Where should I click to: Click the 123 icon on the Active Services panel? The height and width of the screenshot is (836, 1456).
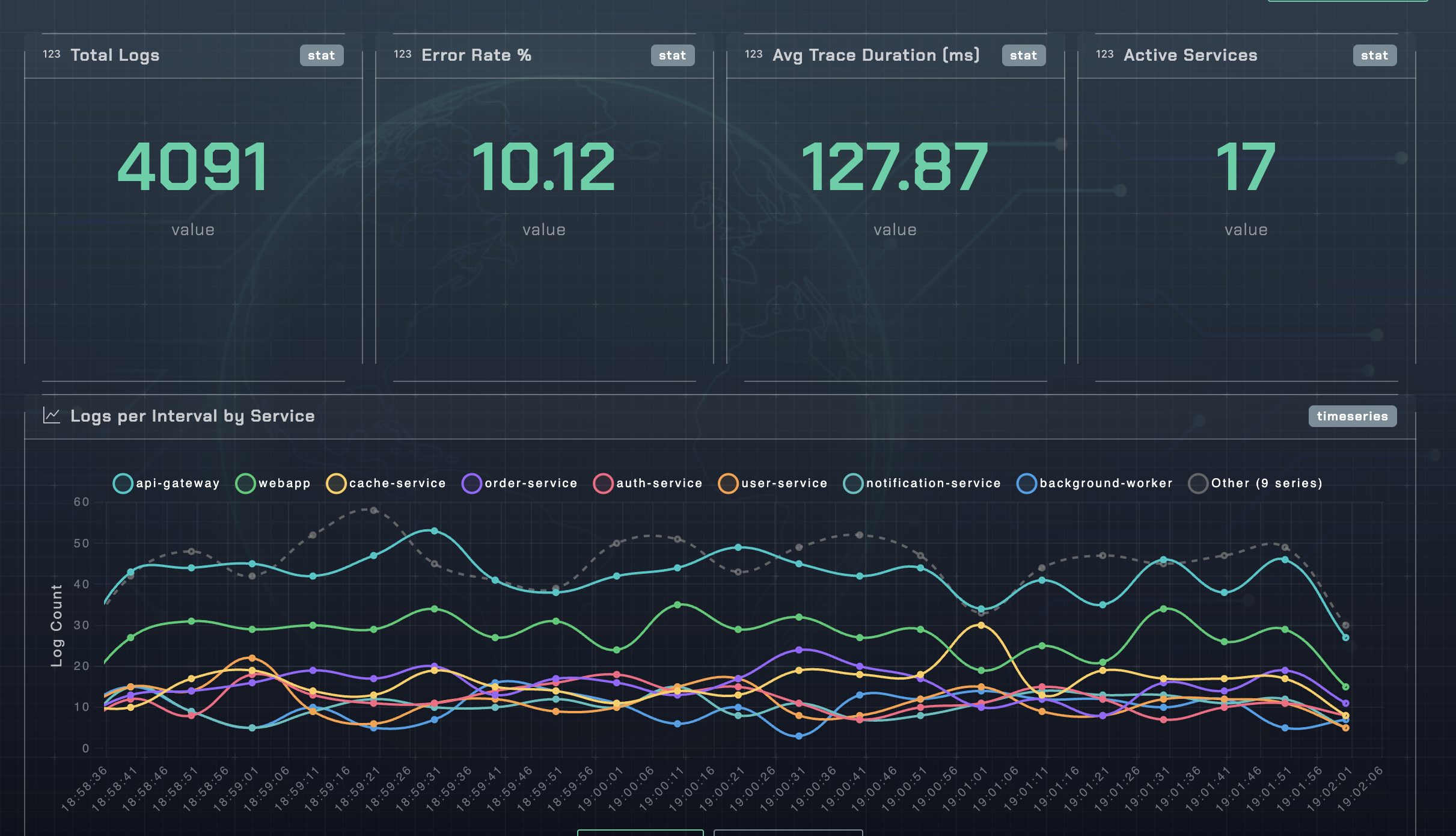pos(1104,54)
